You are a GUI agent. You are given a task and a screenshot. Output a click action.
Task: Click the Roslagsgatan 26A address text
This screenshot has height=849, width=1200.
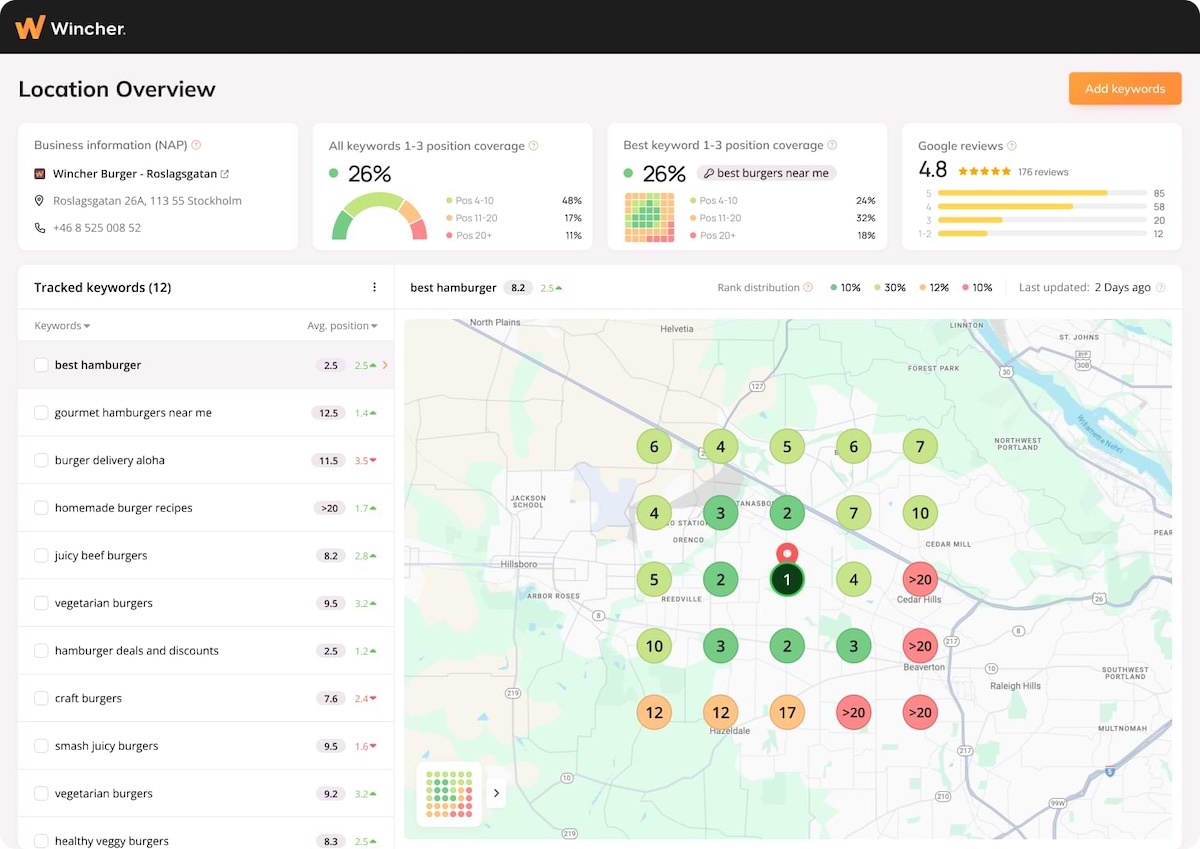pyautogui.click(x=147, y=201)
